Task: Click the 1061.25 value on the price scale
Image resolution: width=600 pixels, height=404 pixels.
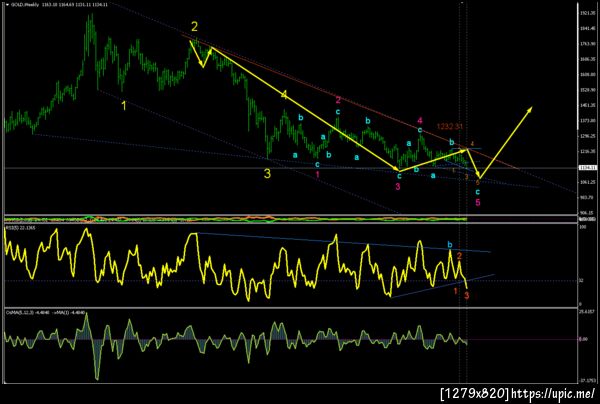Action: pos(587,182)
